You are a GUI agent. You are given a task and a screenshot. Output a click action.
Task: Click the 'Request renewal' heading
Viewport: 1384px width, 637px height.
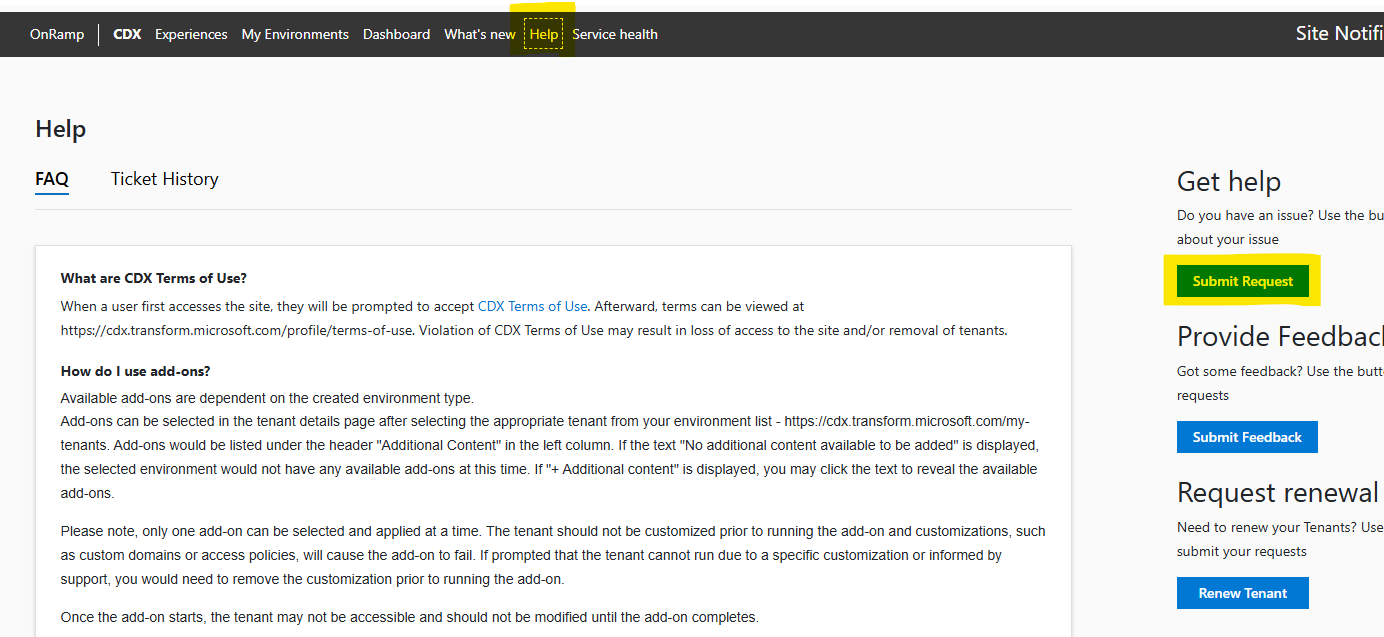(x=1278, y=492)
